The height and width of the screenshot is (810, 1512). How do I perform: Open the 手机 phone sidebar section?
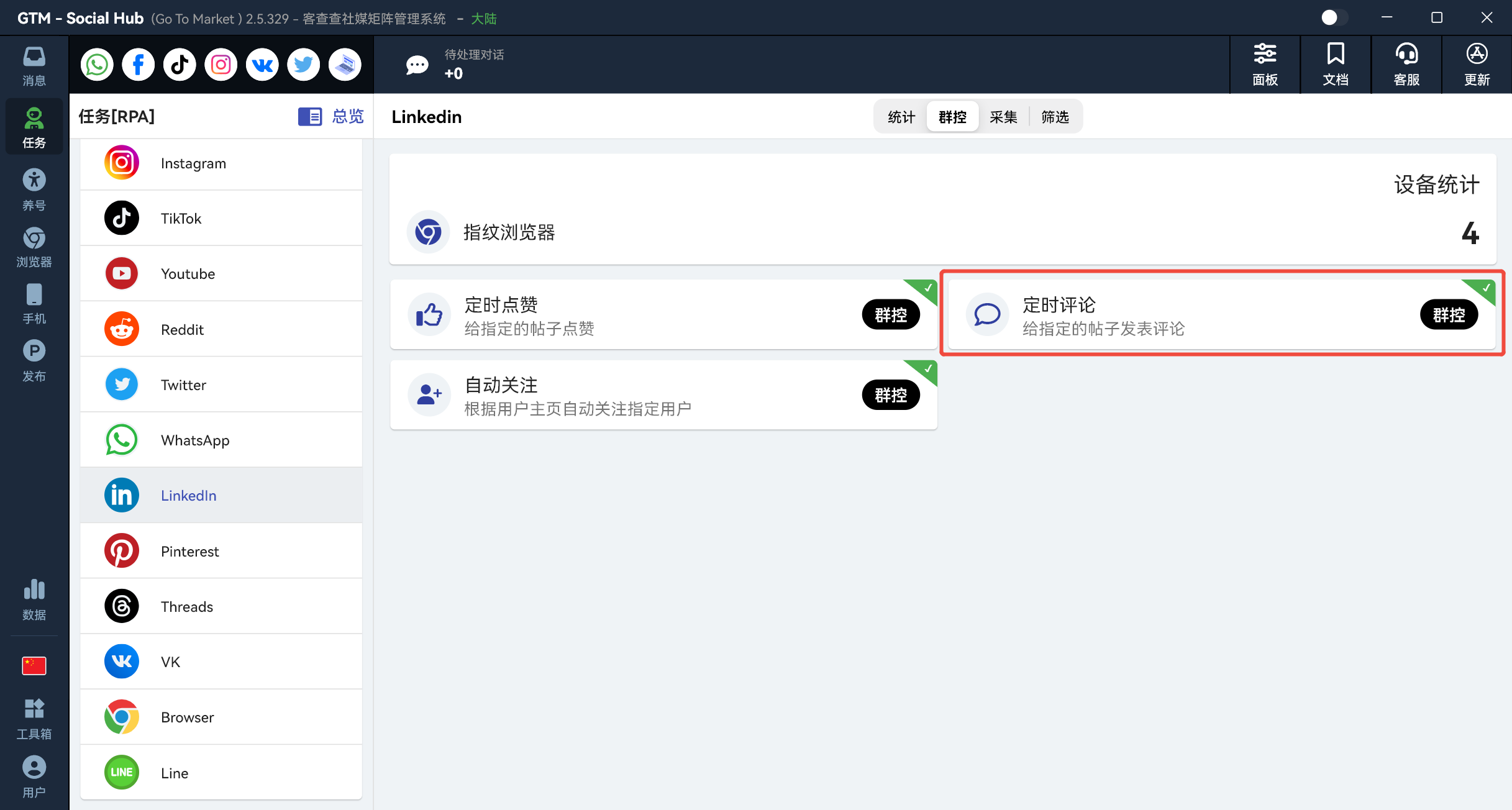coord(34,304)
